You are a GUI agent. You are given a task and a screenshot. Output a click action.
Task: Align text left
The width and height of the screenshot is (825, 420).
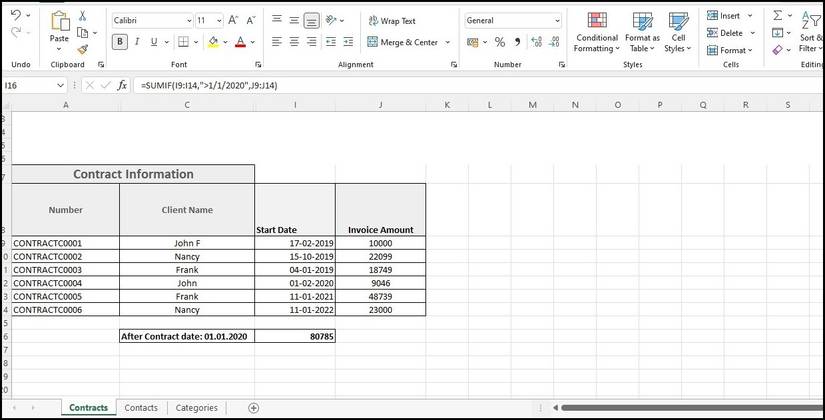point(277,42)
